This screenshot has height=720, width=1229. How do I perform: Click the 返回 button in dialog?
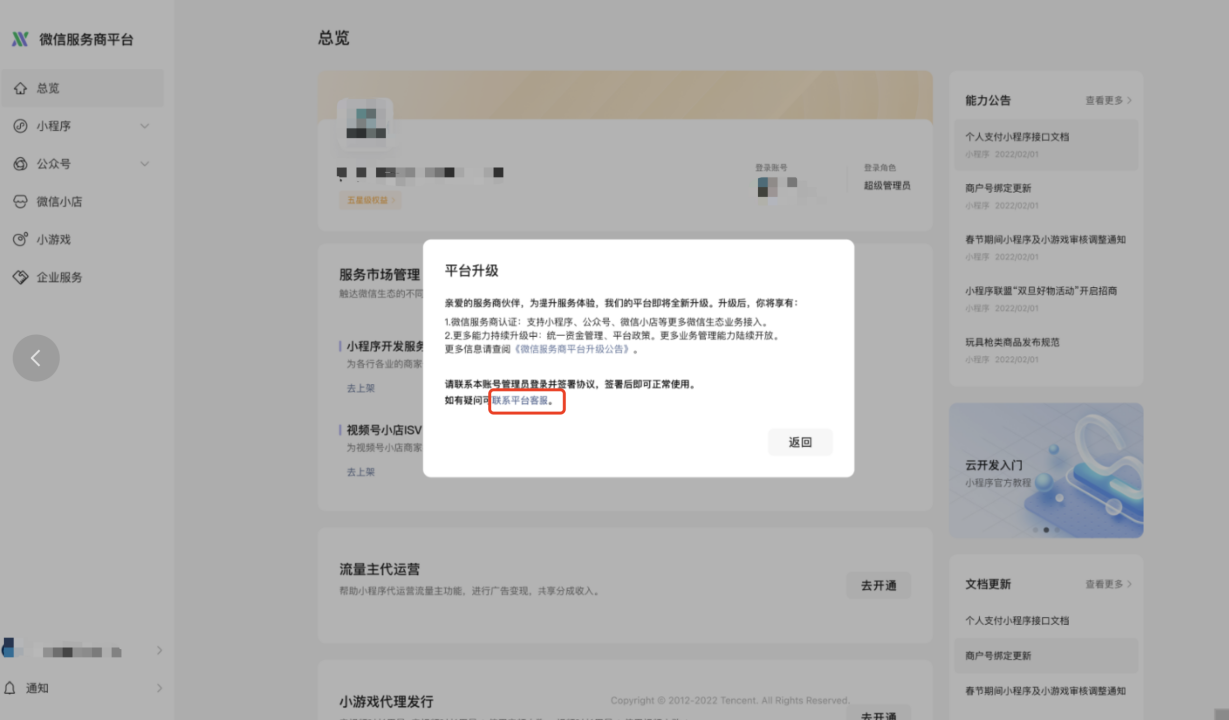[800, 442]
